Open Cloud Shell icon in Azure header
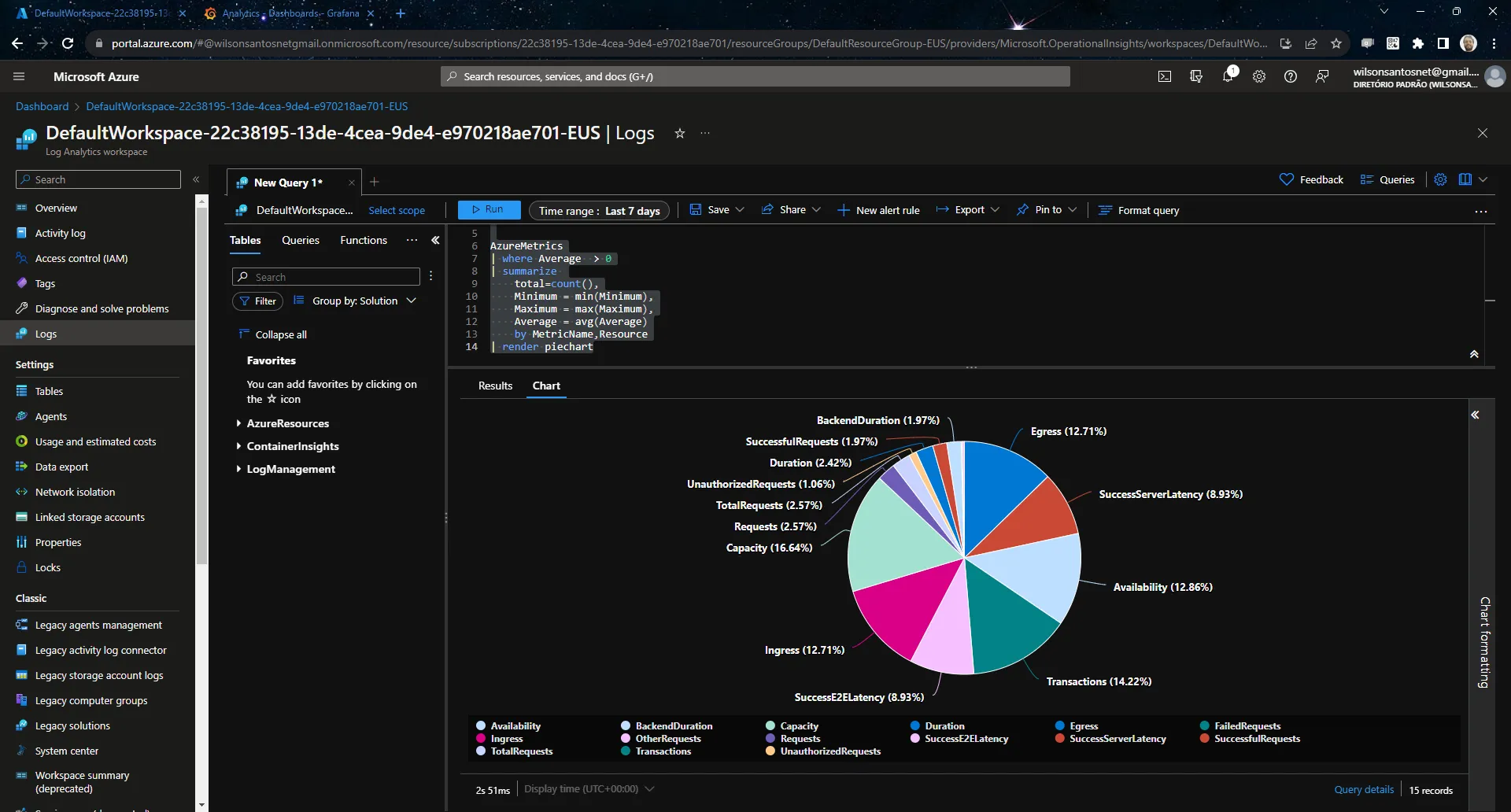 click(x=1165, y=76)
